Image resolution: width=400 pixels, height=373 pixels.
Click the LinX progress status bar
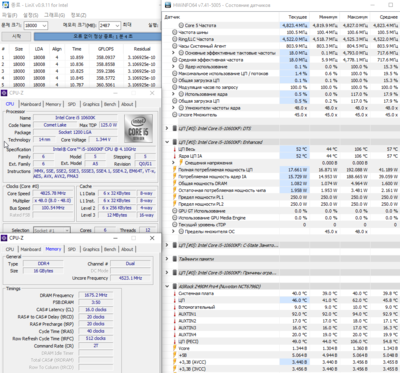coord(97,36)
